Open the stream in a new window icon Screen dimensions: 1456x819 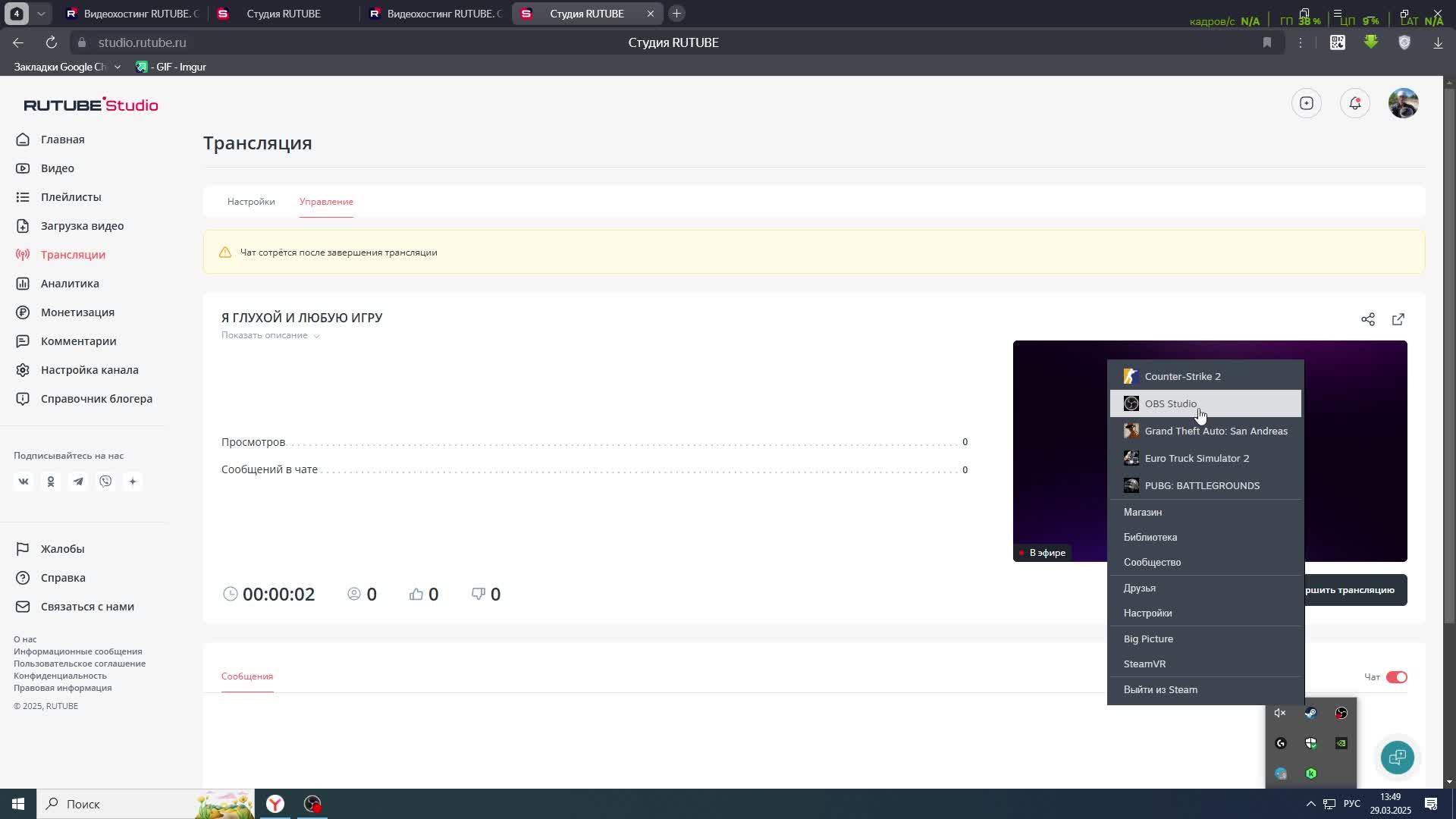pyautogui.click(x=1398, y=319)
